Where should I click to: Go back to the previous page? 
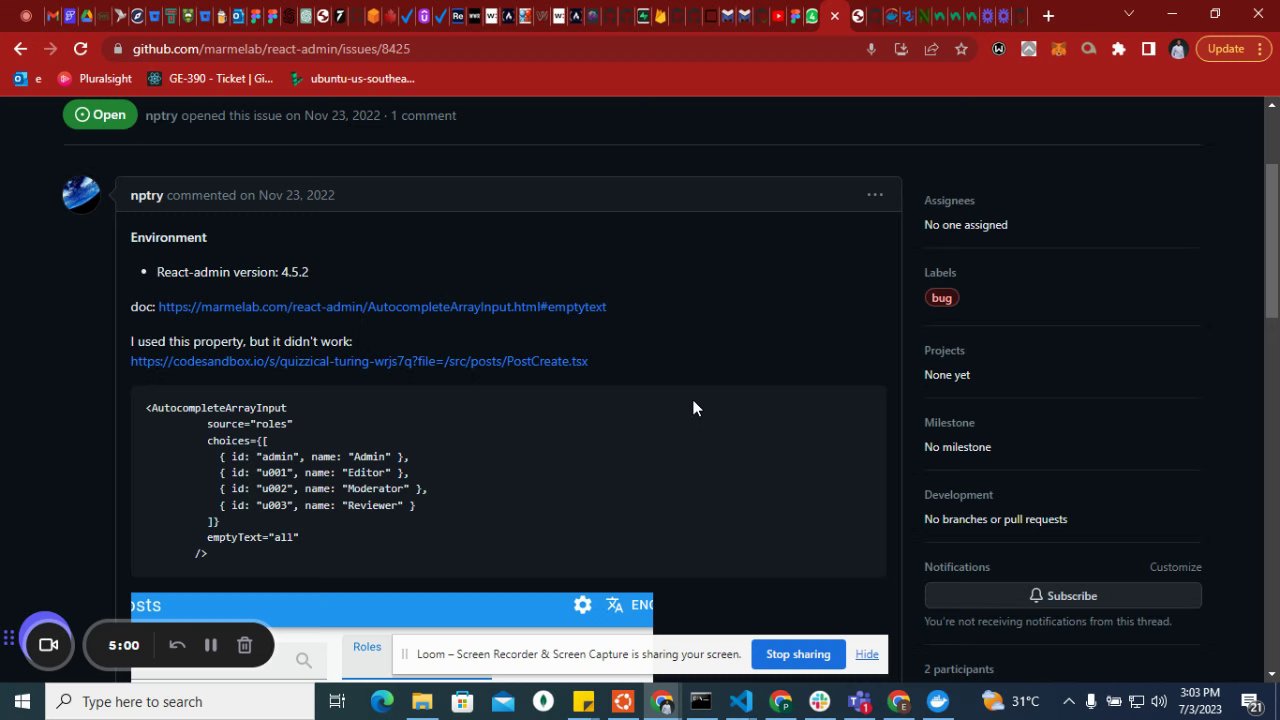[20, 49]
